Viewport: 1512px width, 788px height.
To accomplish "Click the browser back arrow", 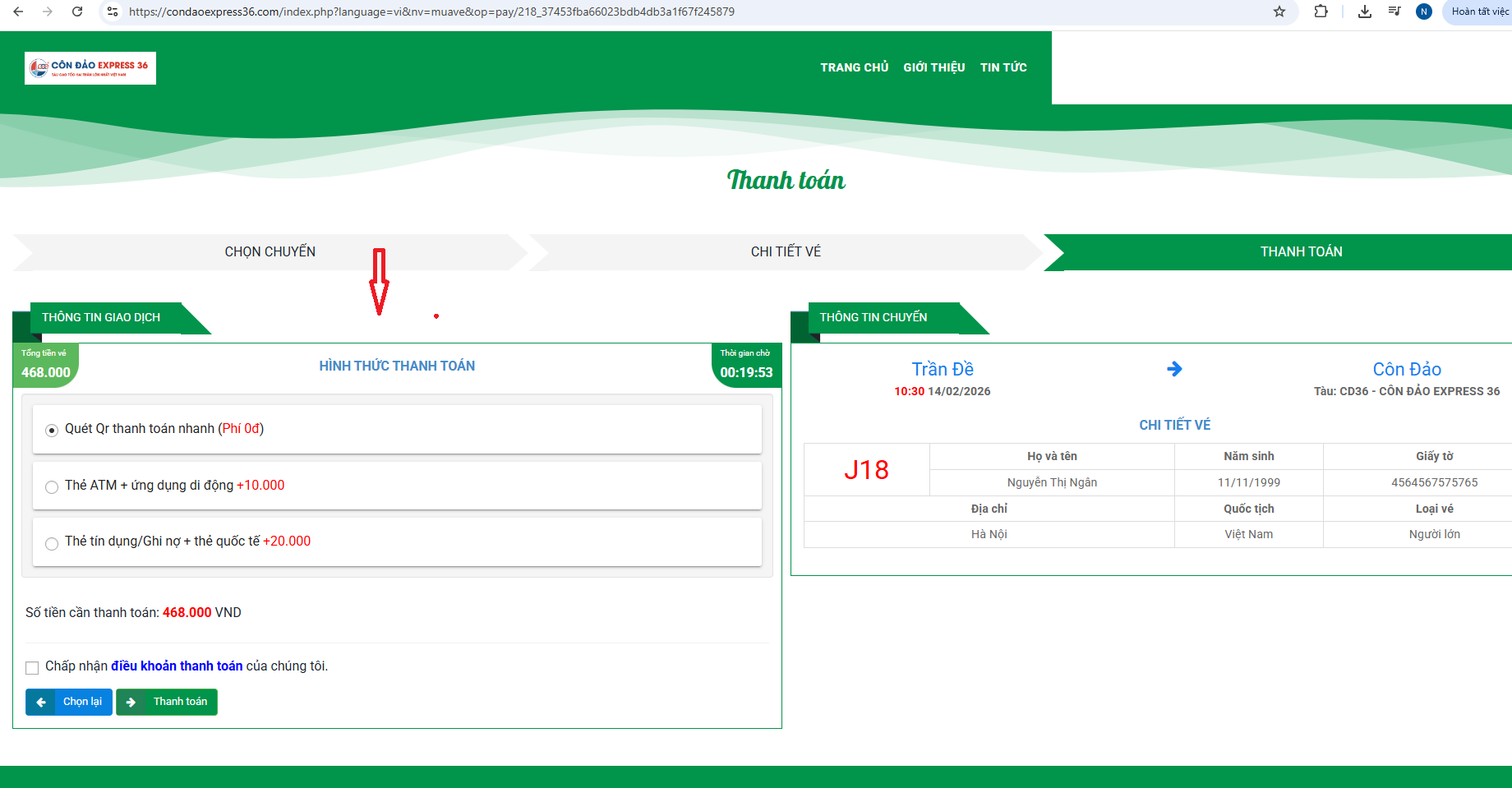I will (x=18, y=12).
